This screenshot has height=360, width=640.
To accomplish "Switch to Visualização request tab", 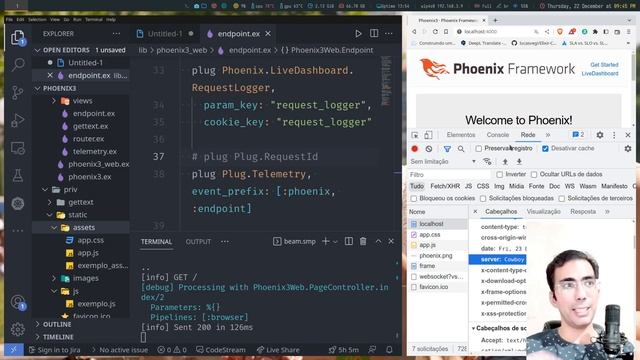I will (x=543, y=211).
